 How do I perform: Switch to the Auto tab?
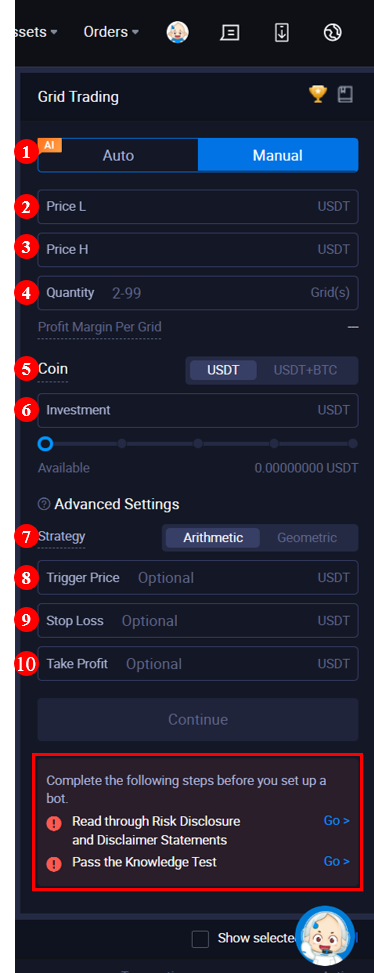click(x=118, y=155)
